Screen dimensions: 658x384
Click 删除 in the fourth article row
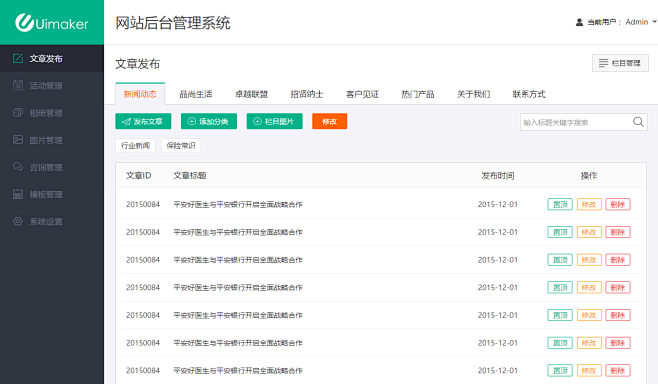point(618,287)
